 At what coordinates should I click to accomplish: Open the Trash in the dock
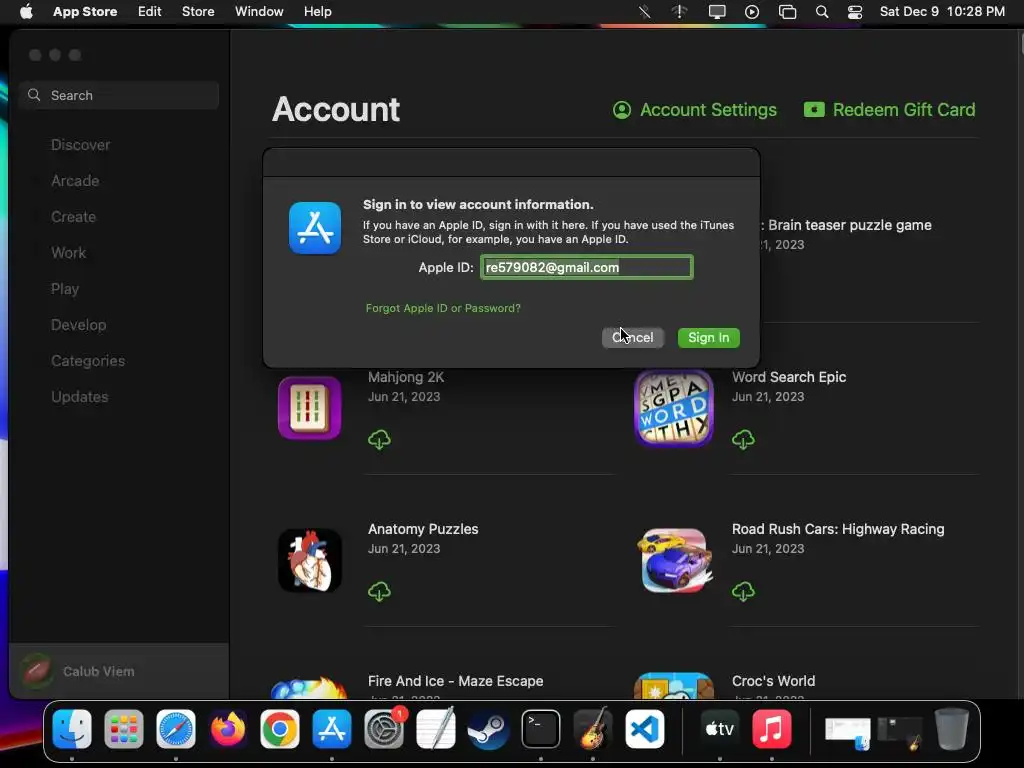(952, 729)
